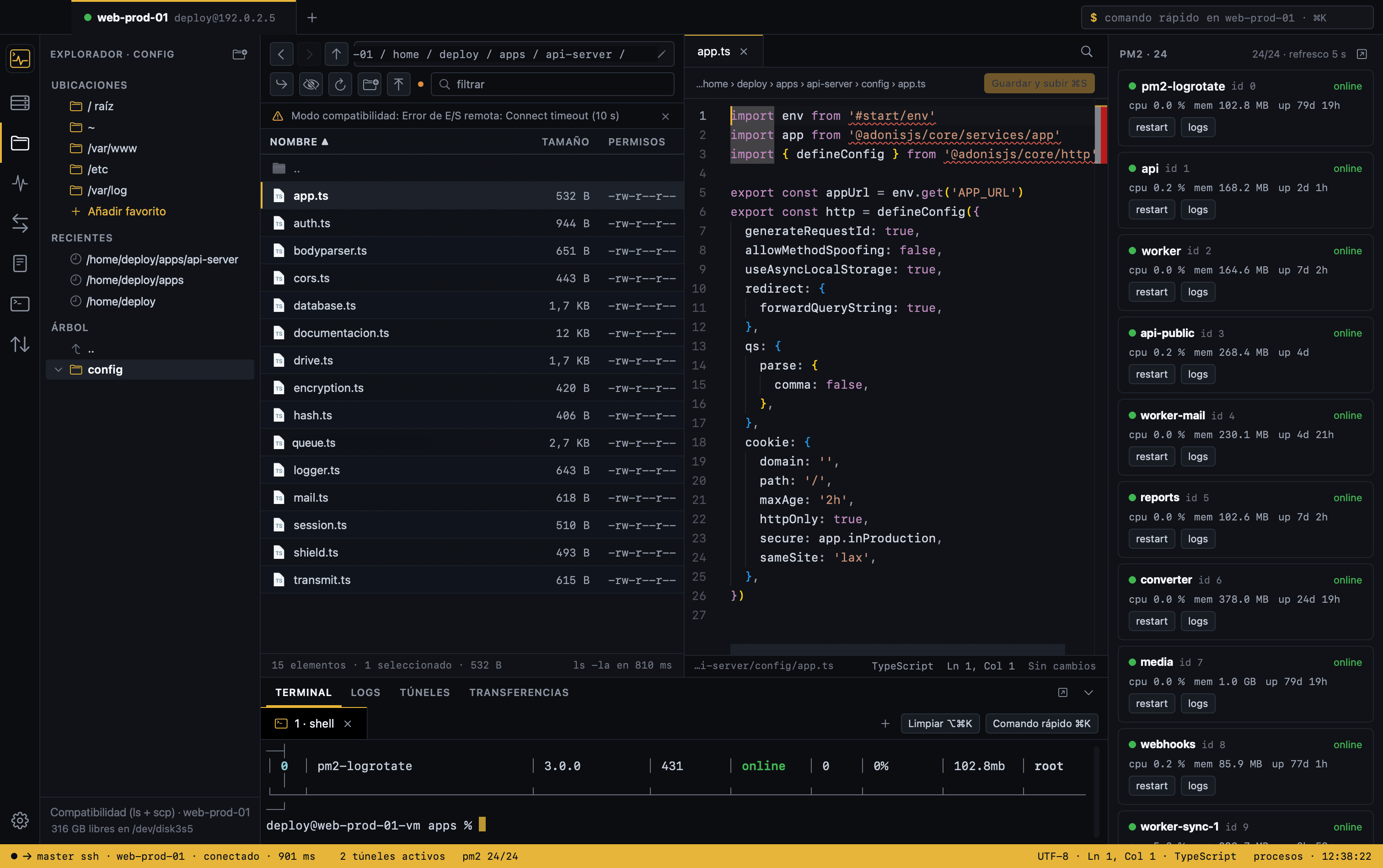This screenshot has width=1383, height=868.
Task: Open the Transferencias tab
Action: (x=519, y=692)
